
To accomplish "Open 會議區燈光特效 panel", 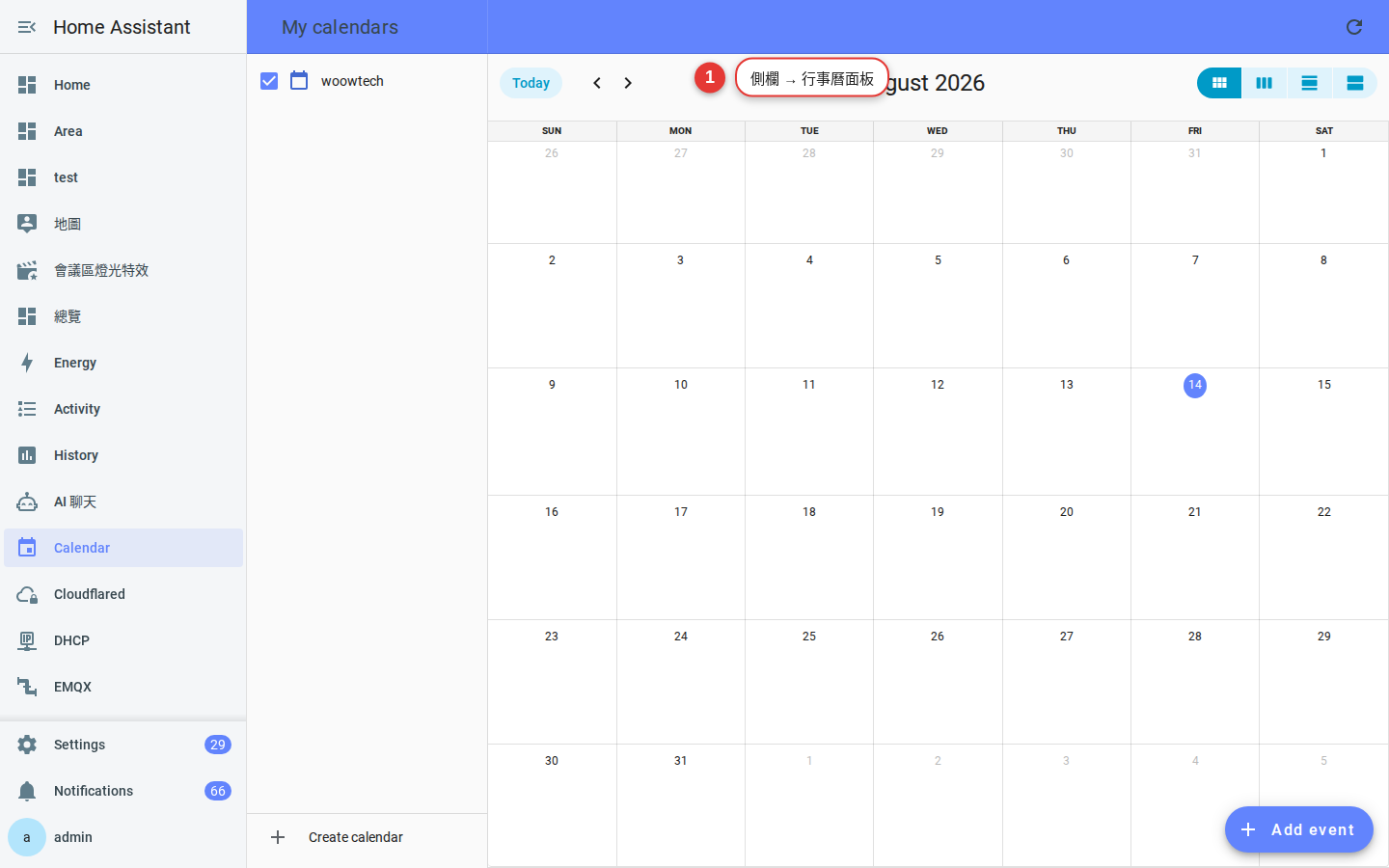I will [x=123, y=270].
